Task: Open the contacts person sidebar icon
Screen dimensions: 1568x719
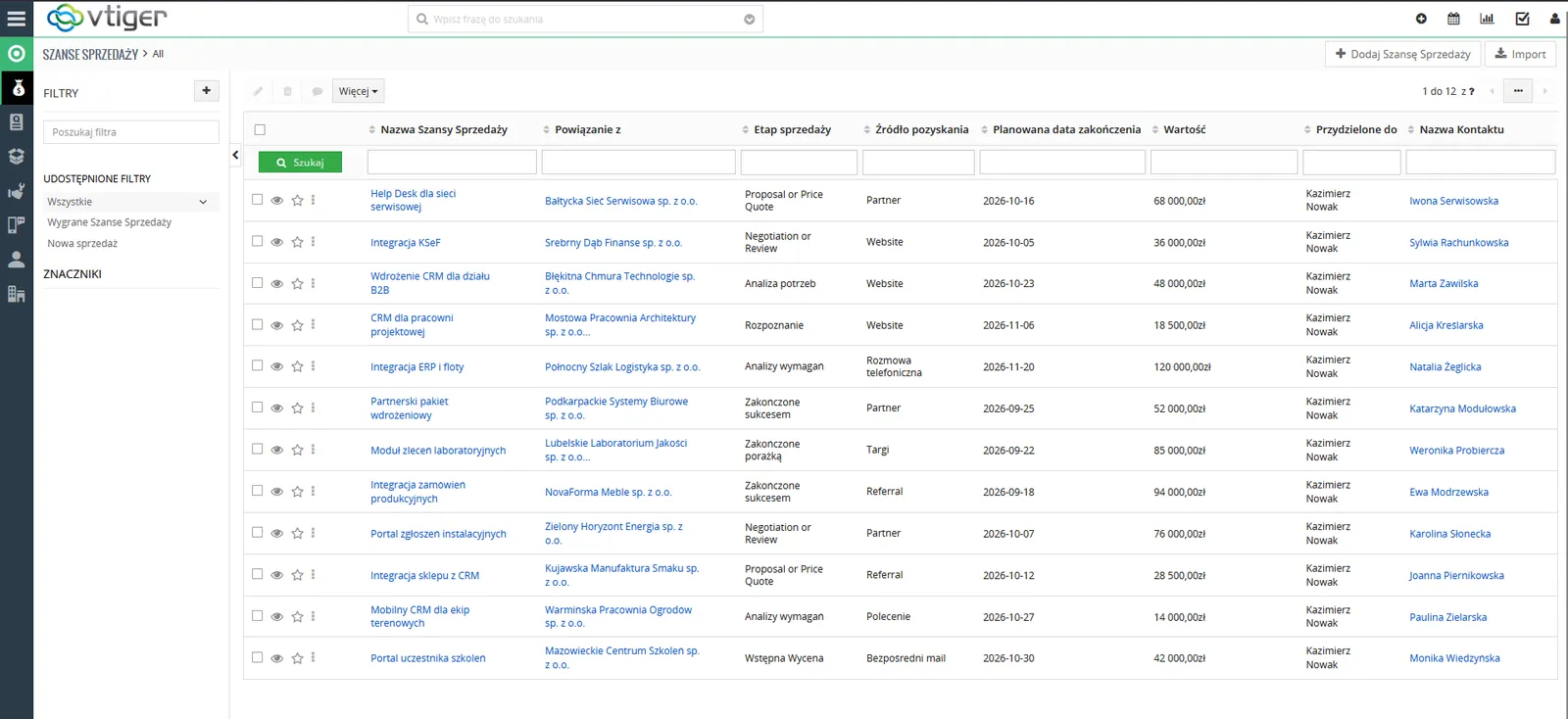Action: click(17, 260)
